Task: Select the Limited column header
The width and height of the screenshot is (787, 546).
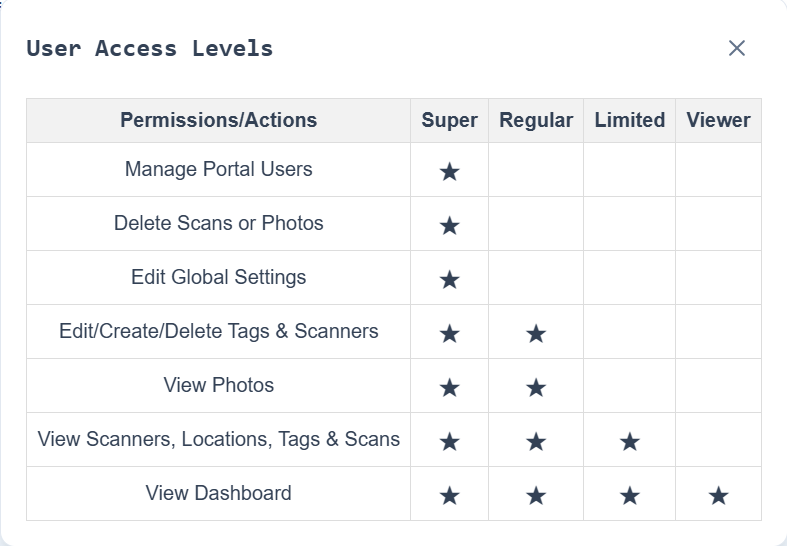Action: click(x=629, y=120)
